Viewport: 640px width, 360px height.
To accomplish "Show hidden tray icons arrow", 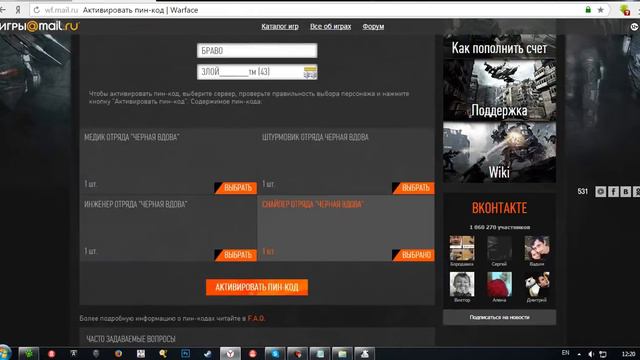I will pyautogui.click(x=579, y=354).
